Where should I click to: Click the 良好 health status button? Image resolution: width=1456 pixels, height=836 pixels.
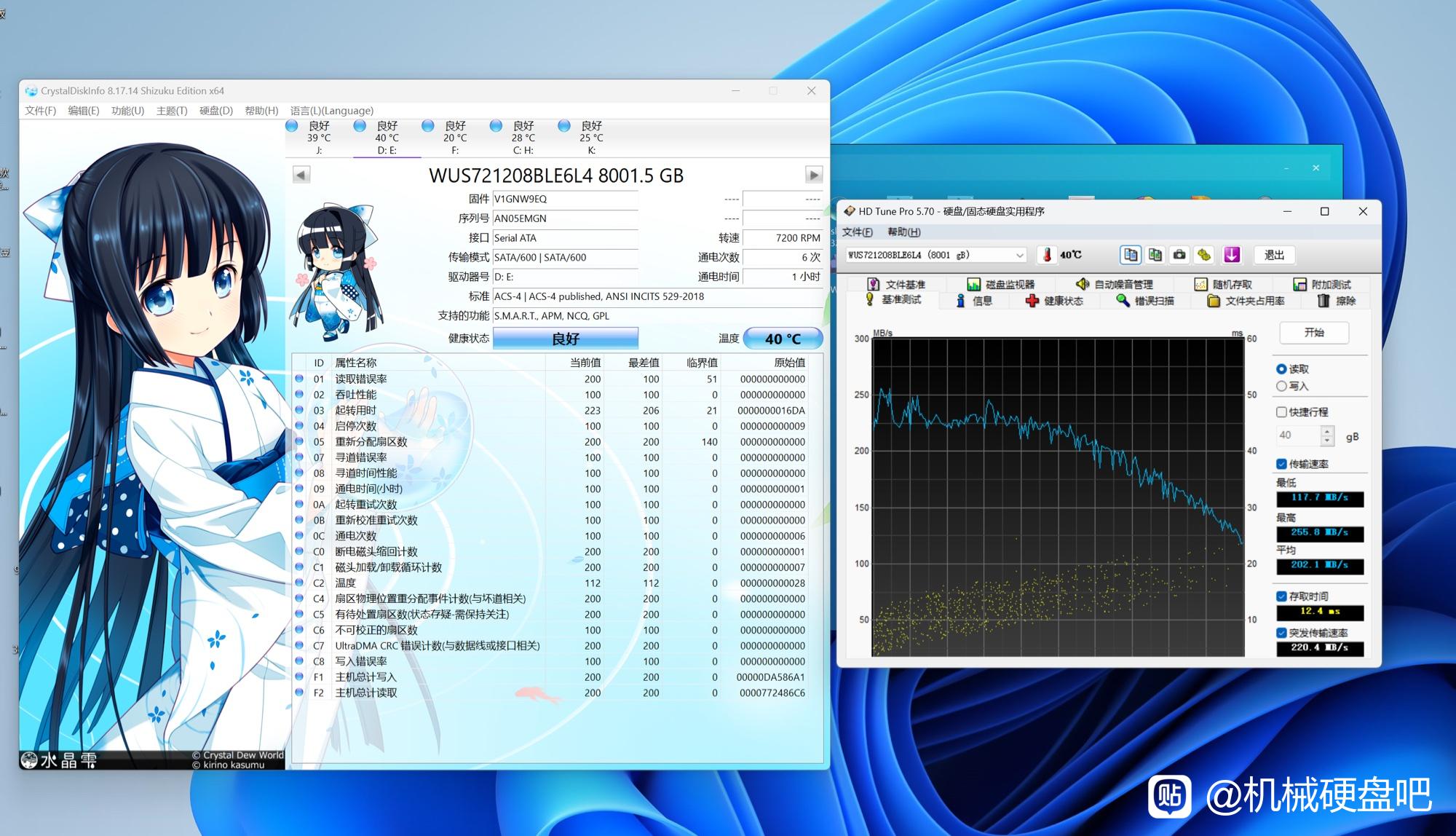(x=566, y=339)
